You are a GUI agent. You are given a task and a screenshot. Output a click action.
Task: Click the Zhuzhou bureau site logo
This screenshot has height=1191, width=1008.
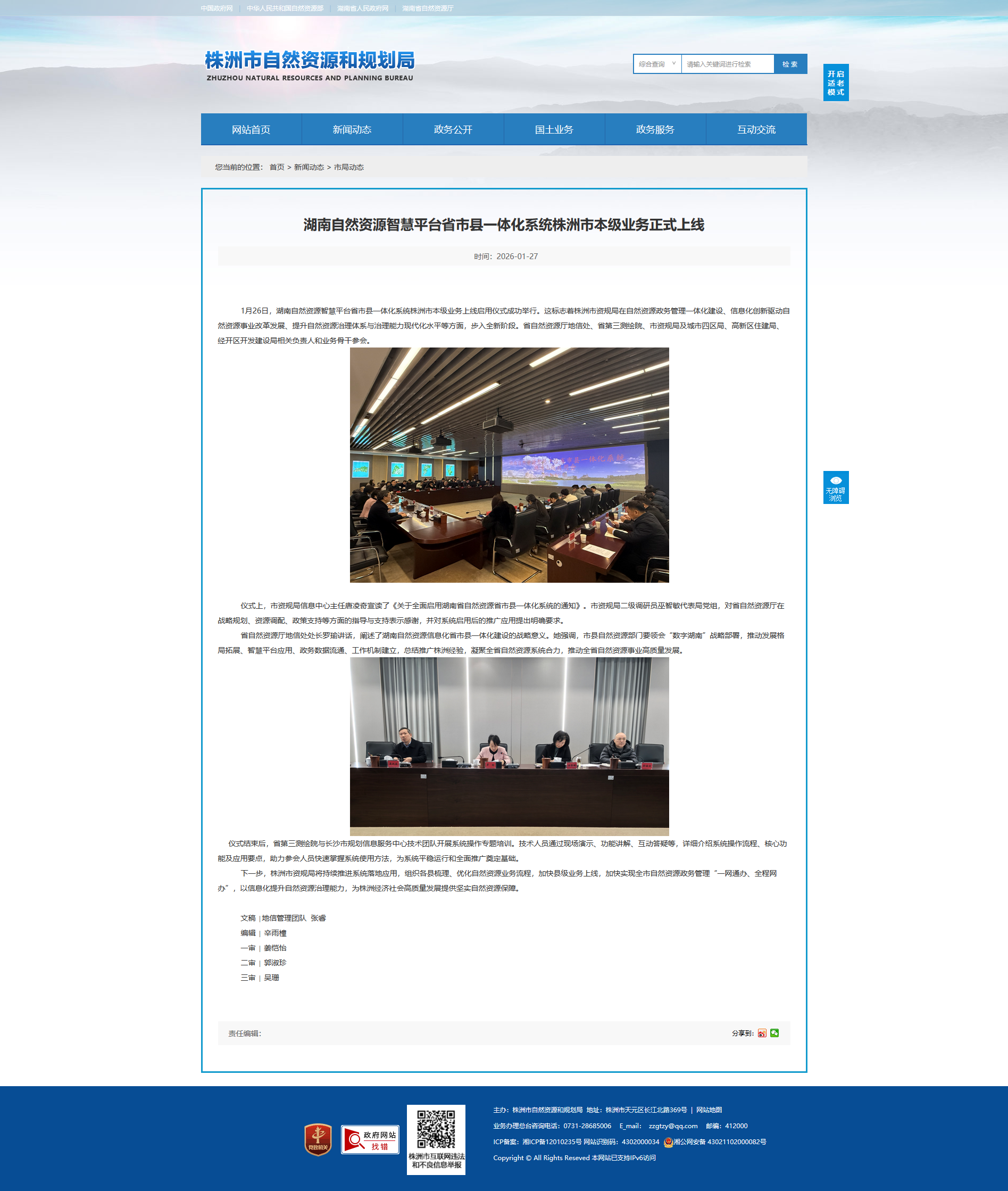pos(310,66)
